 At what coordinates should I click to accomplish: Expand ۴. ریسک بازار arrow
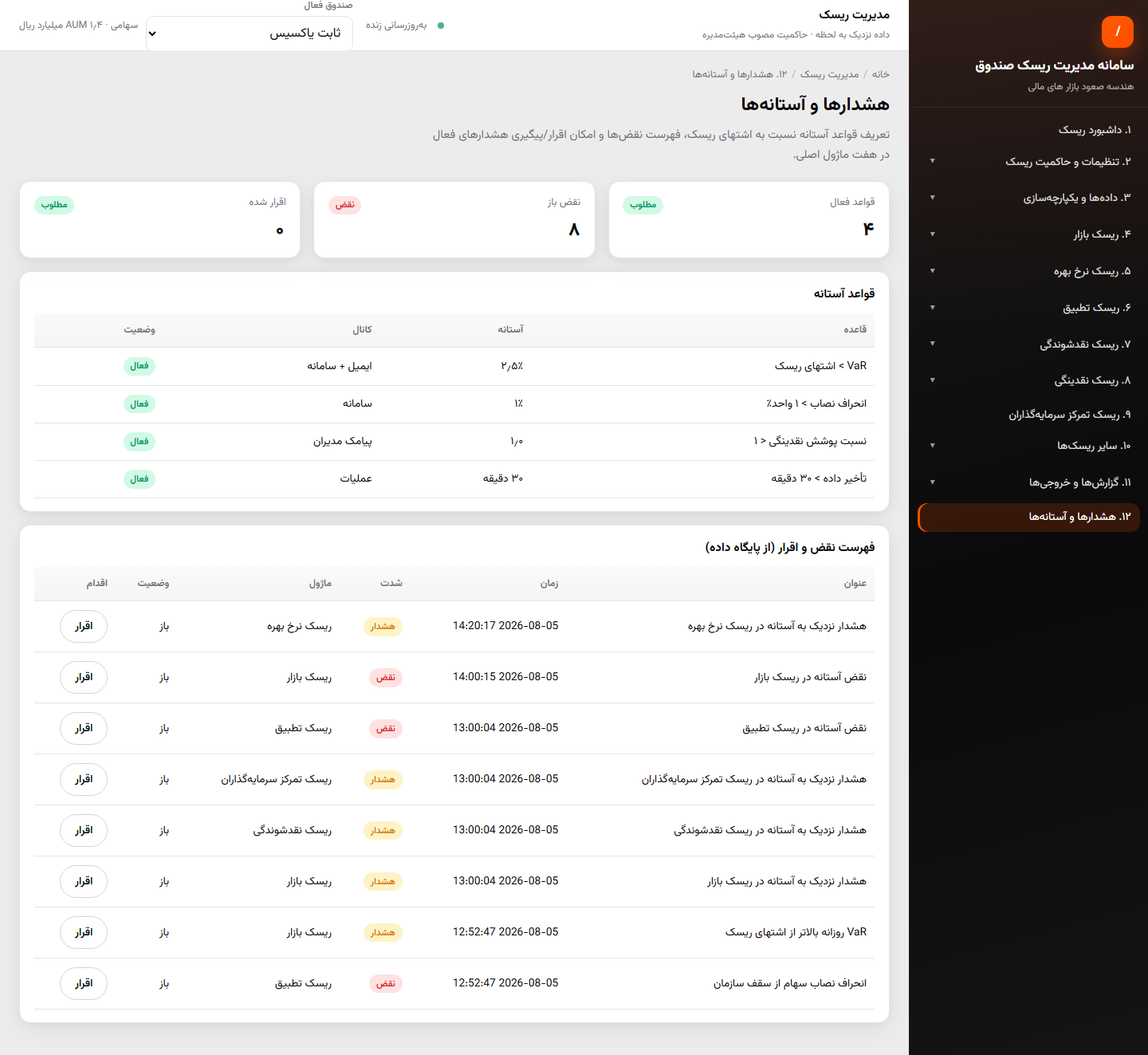932,234
